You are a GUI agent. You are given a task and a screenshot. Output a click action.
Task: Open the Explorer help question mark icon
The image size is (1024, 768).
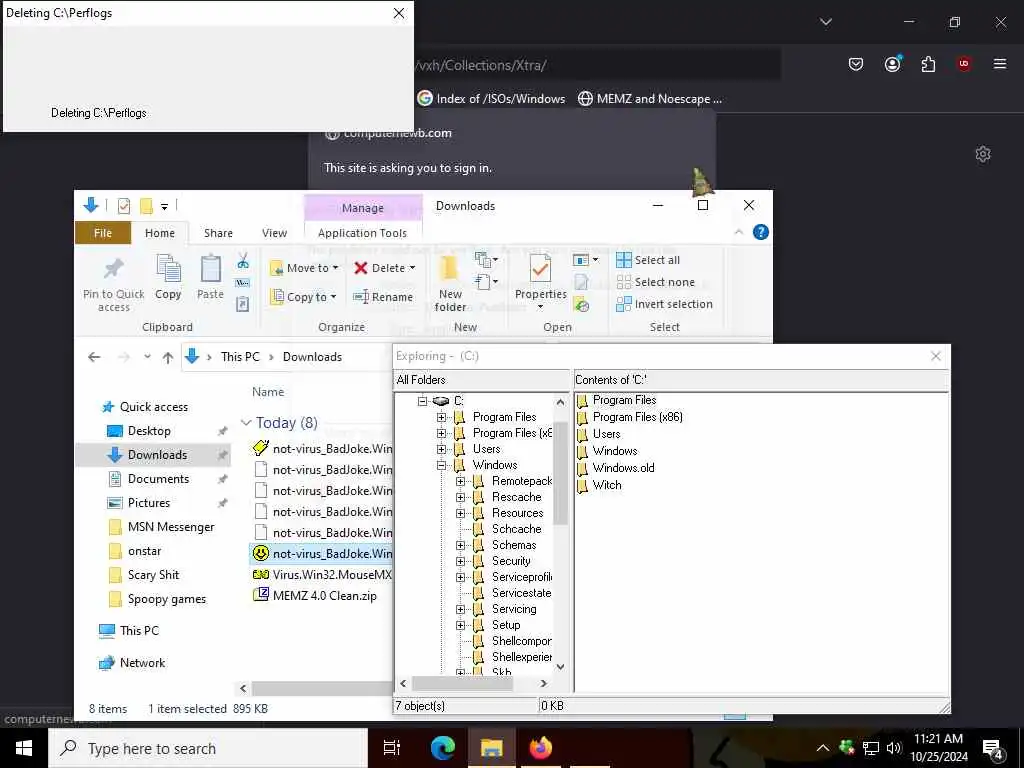pos(760,232)
